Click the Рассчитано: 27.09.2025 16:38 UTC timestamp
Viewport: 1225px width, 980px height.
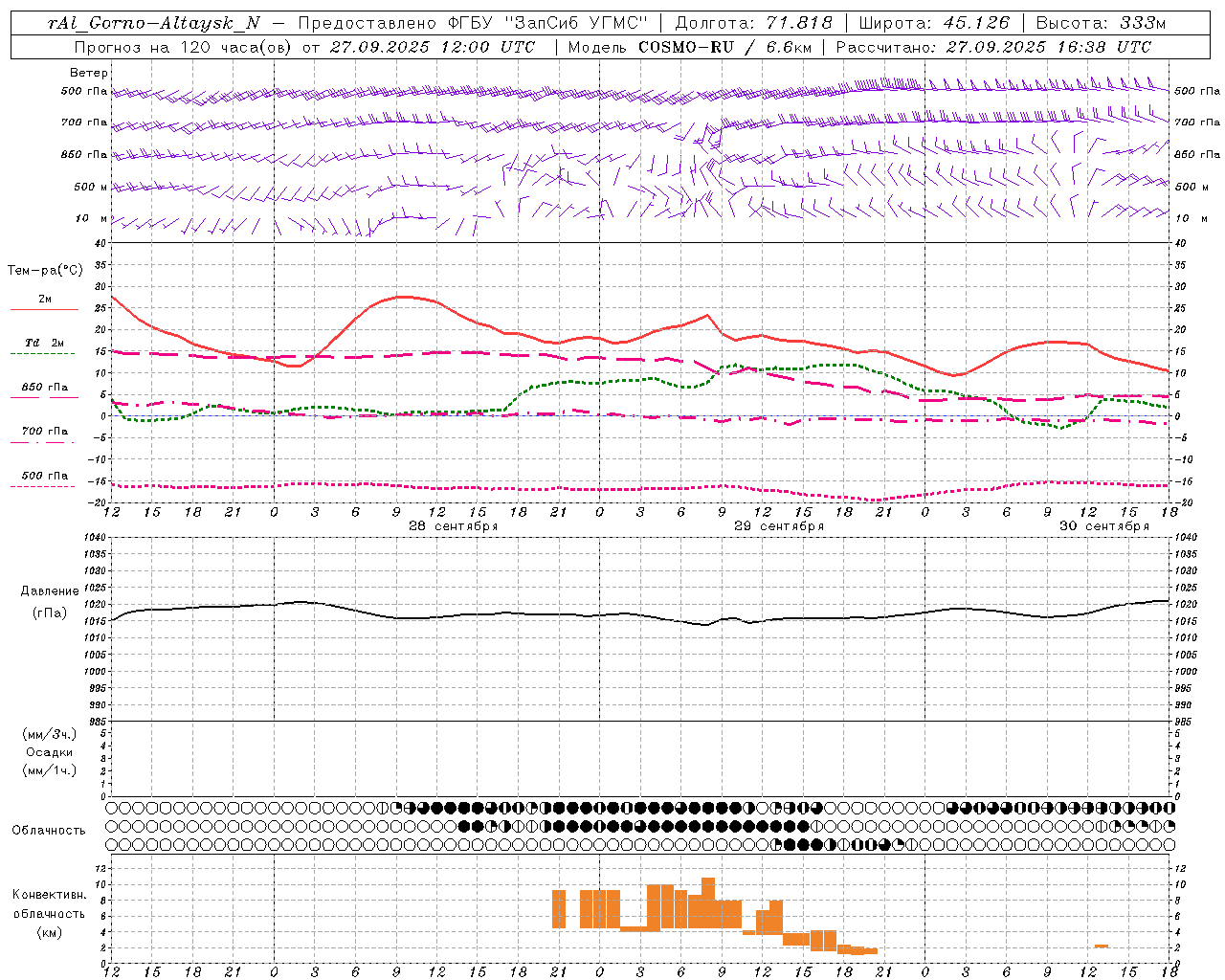(993, 47)
